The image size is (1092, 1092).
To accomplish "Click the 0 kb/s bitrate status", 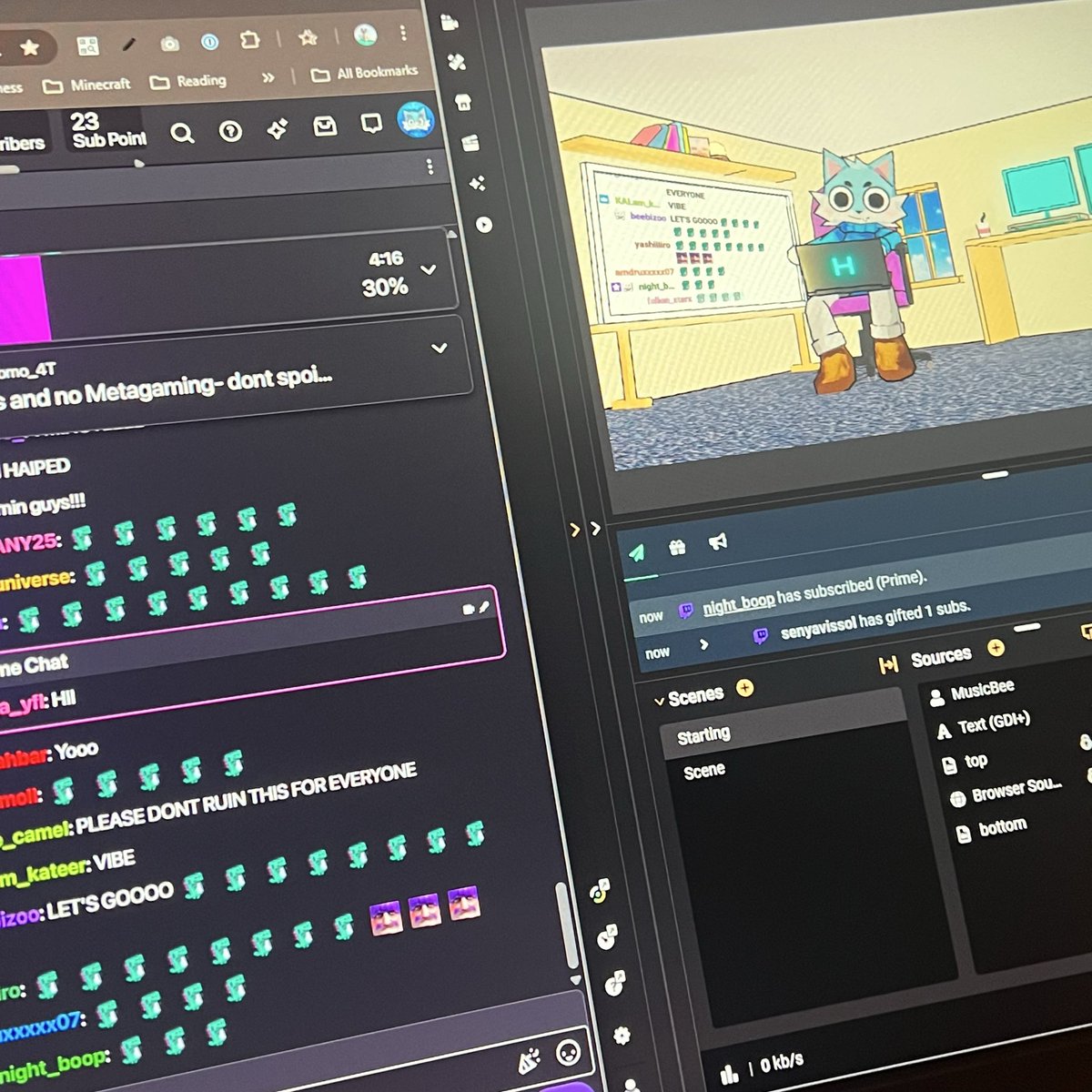I will pos(783,1062).
